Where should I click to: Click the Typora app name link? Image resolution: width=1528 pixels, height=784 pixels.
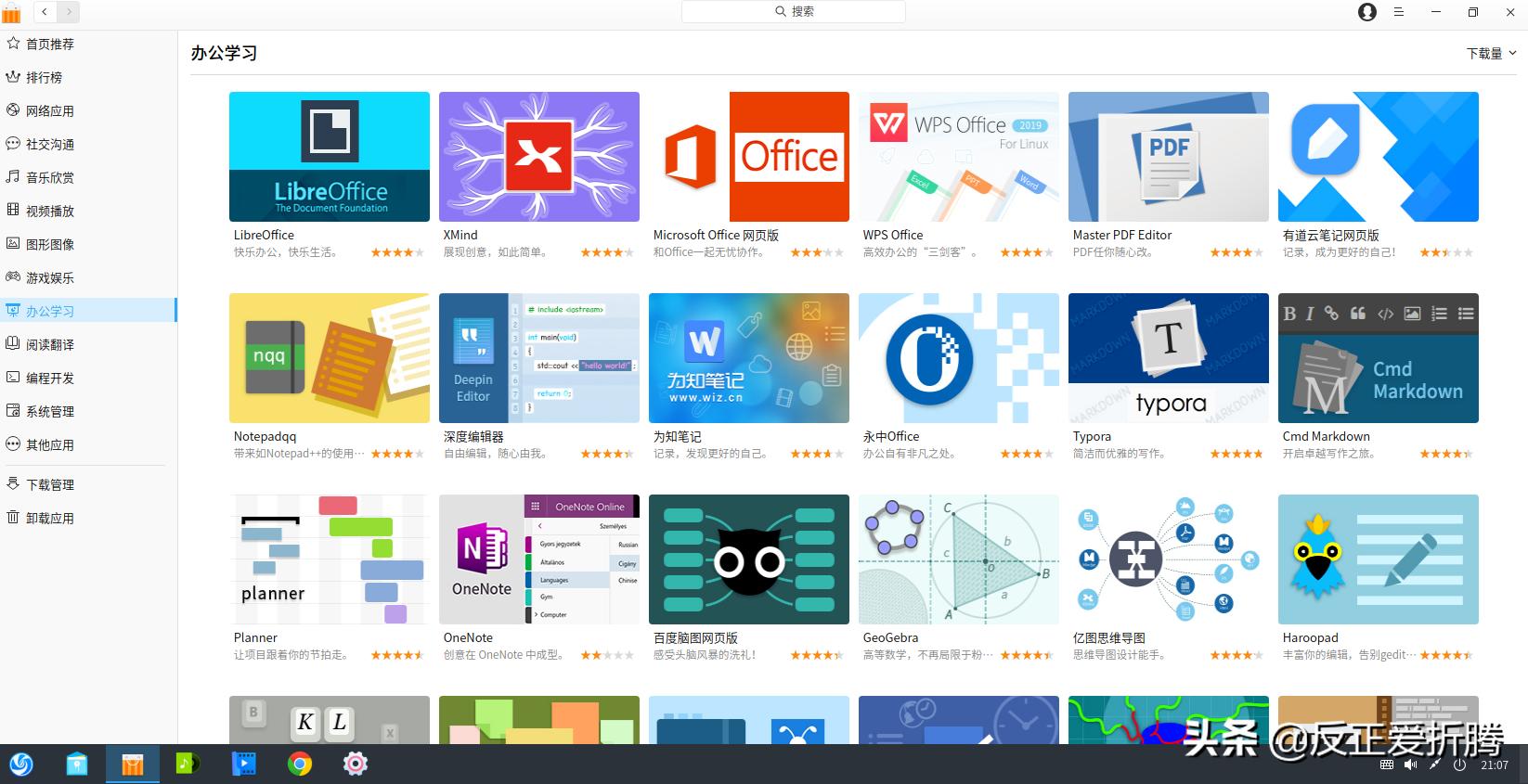pos(1092,437)
